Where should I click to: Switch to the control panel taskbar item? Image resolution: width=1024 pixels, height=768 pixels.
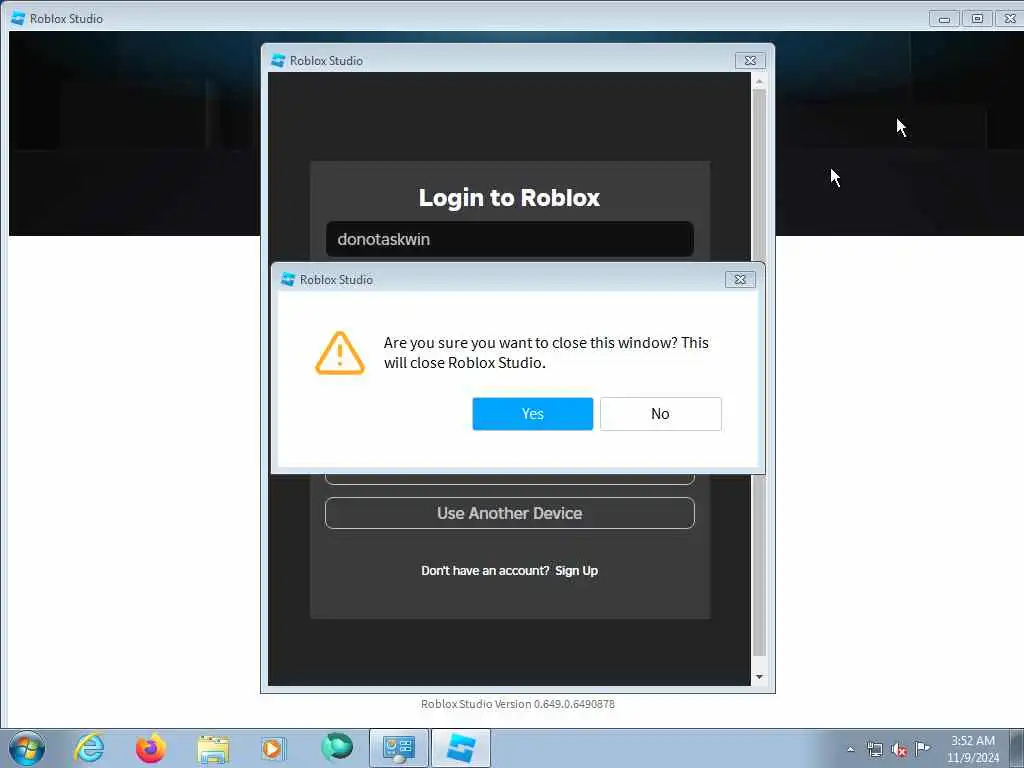click(399, 748)
